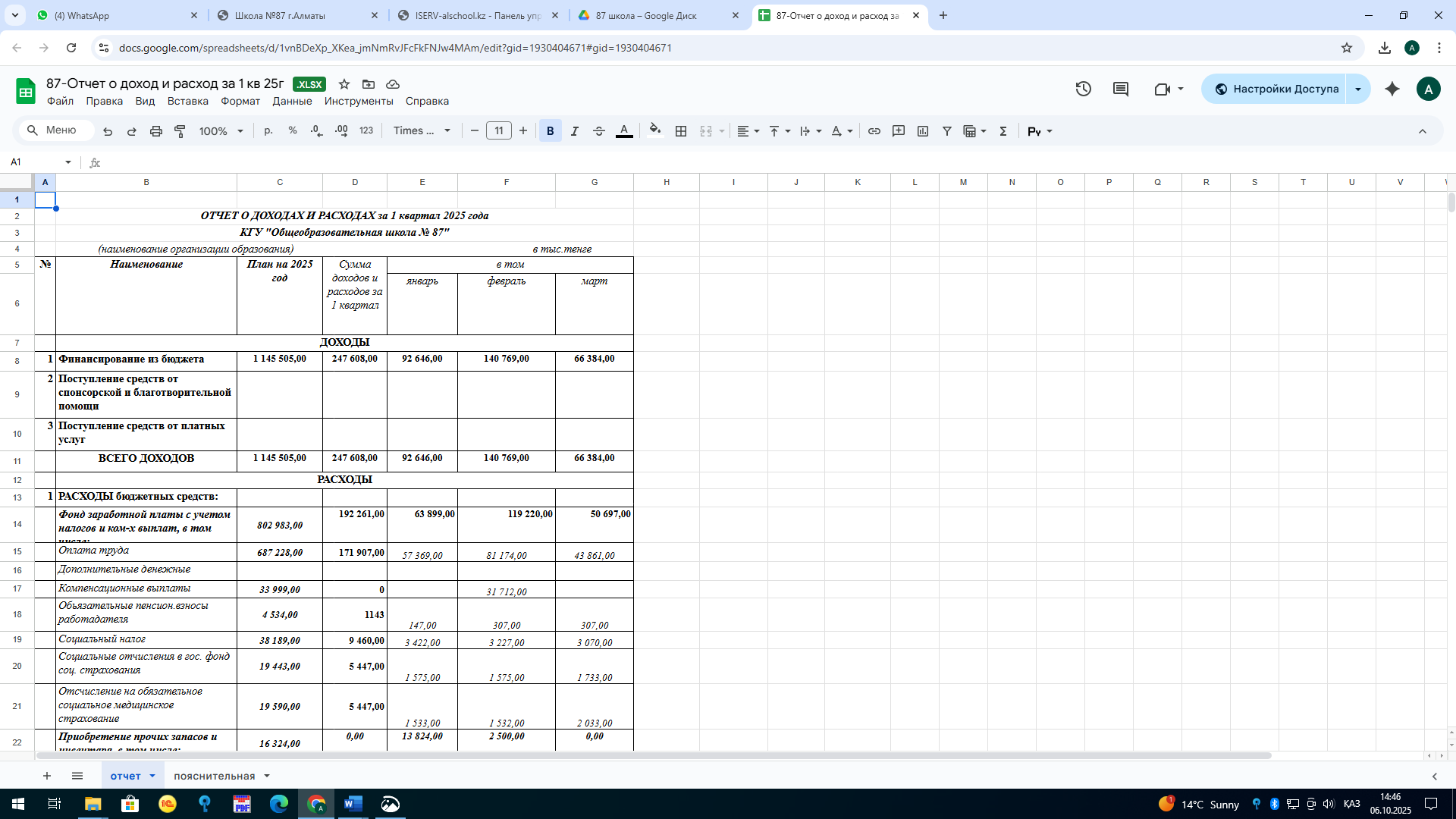The image size is (1456, 819).
Task: Format cell as percent
Action: point(293,131)
